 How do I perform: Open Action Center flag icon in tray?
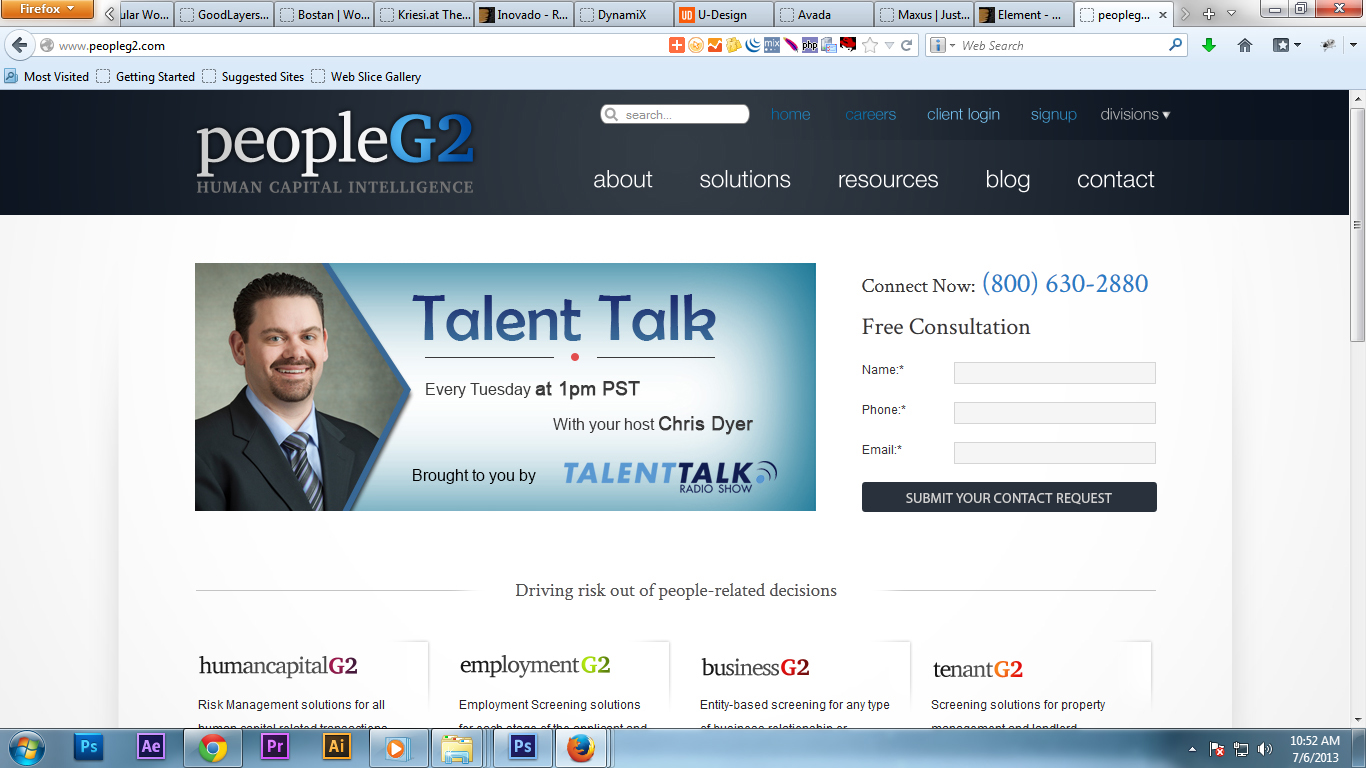tap(1217, 749)
